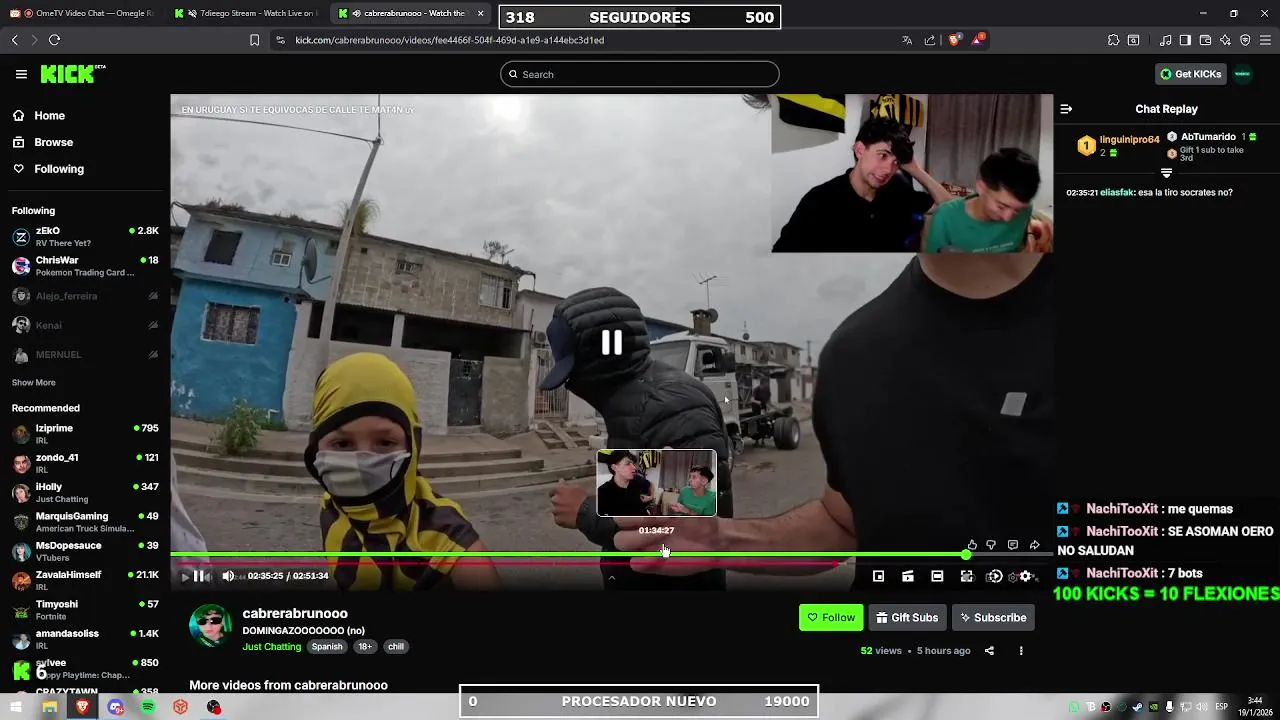Open the Brave Rewards triangle icon

point(979,40)
